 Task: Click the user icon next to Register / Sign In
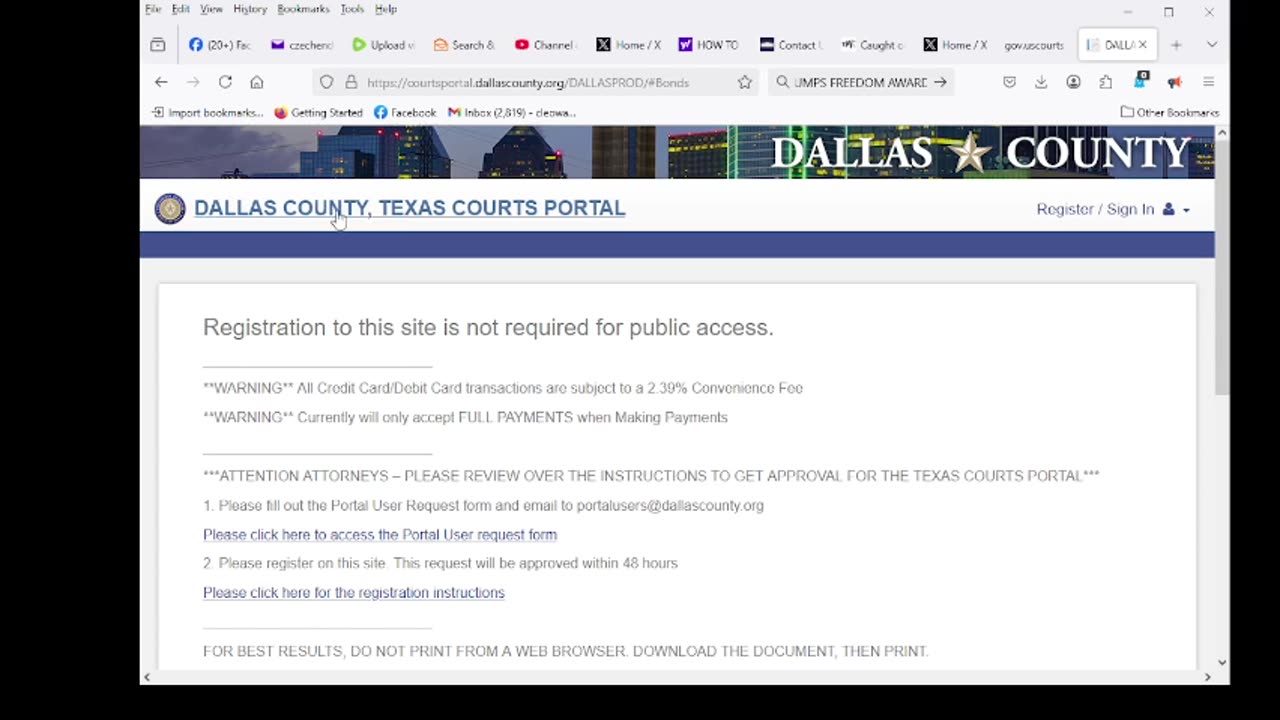pyautogui.click(x=1168, y=209)
